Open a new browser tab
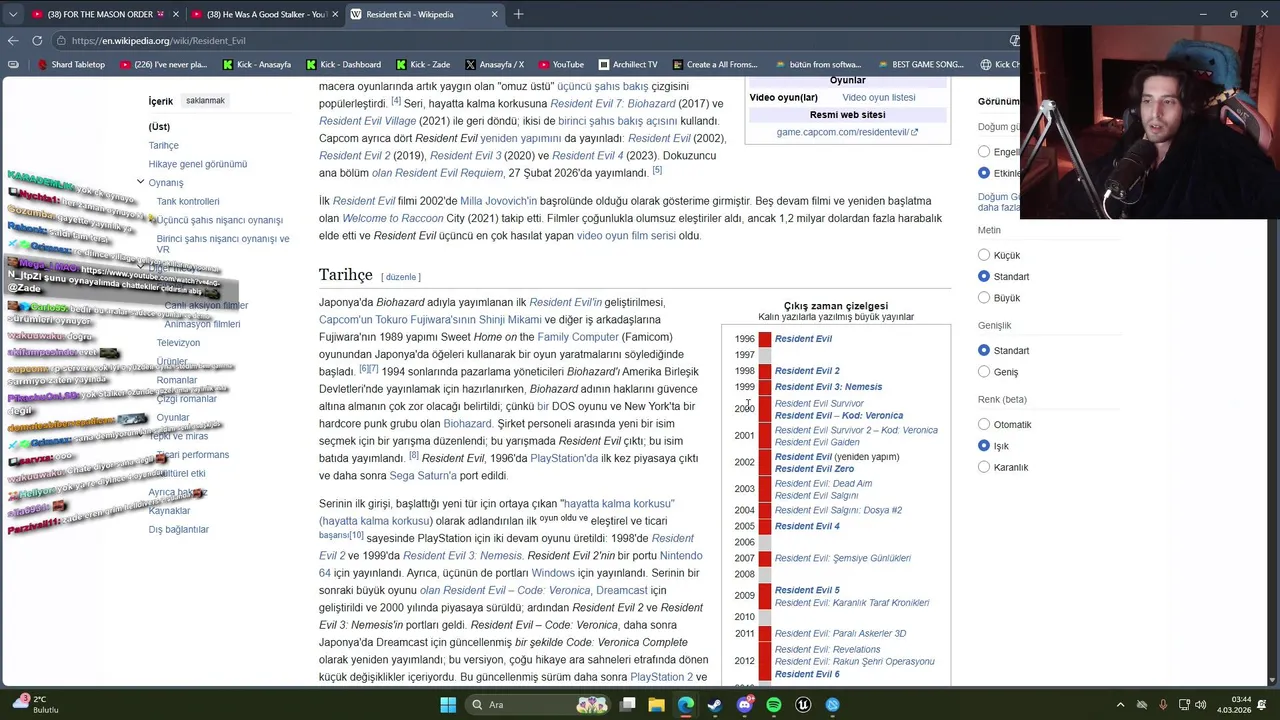This screenshot has height=720, width=1280. (x=518, y=14)
